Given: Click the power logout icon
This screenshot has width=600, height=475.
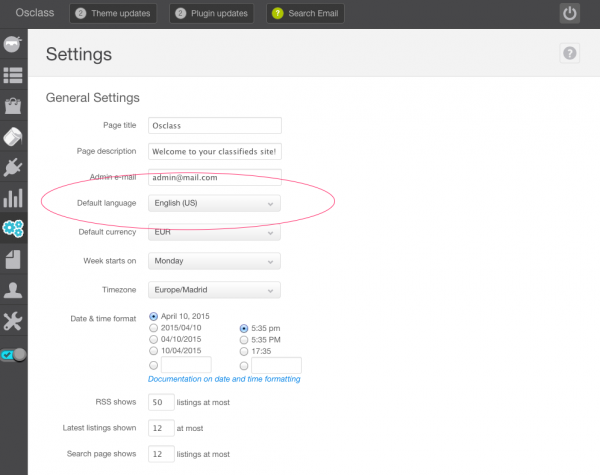Looking at the screenshot, I should pyautogui.click(x=569, y=13).
